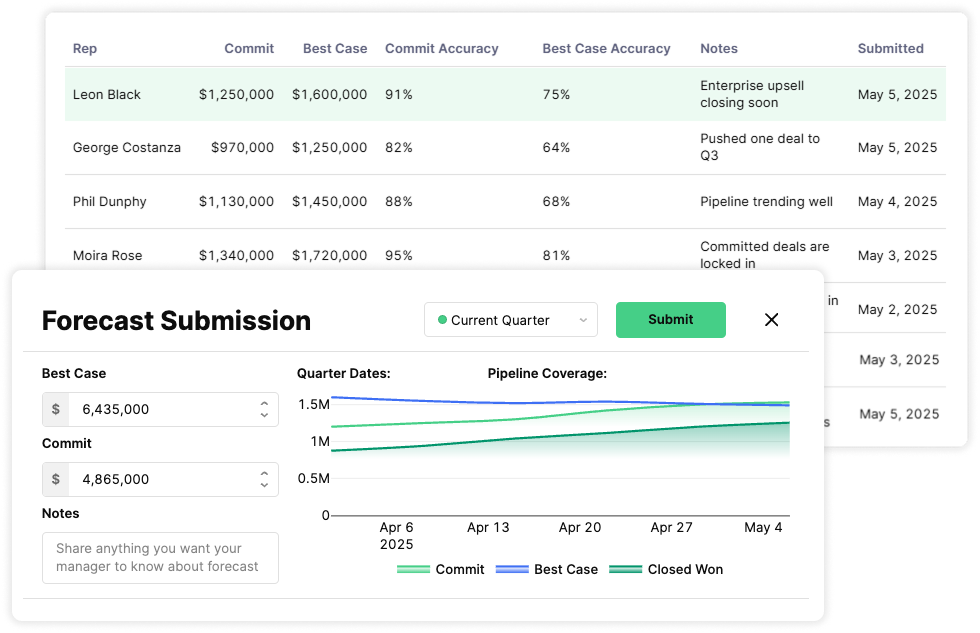The width and height of the screenshot is (980, 633).
Task: Open the Current Quarter dropdown
Action: [511, 320]
